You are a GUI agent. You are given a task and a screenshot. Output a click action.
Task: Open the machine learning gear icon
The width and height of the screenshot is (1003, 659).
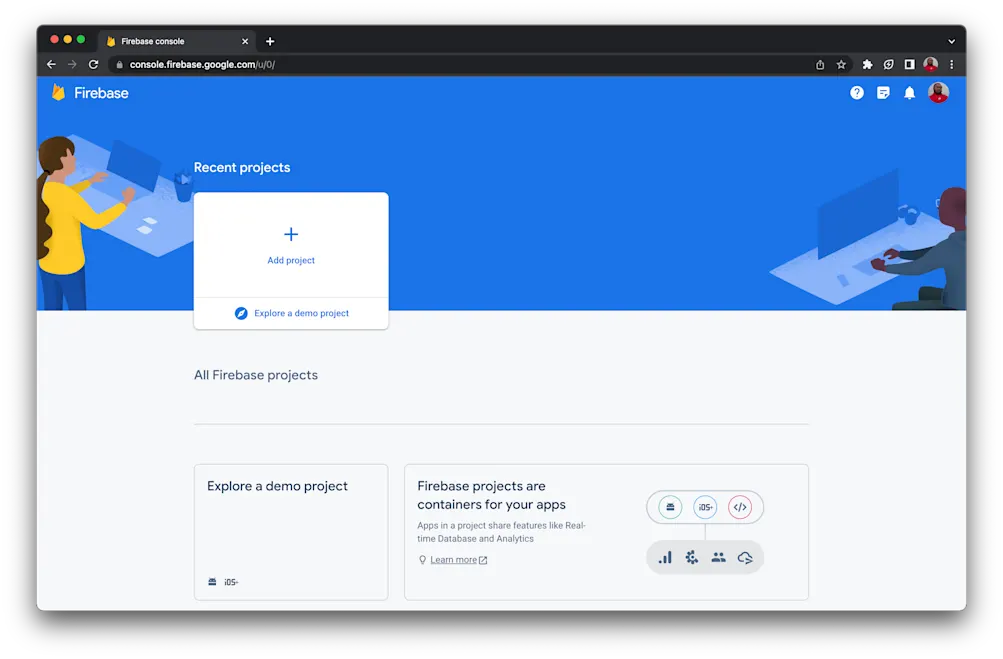pyautogui.click(x=691, y=557)
